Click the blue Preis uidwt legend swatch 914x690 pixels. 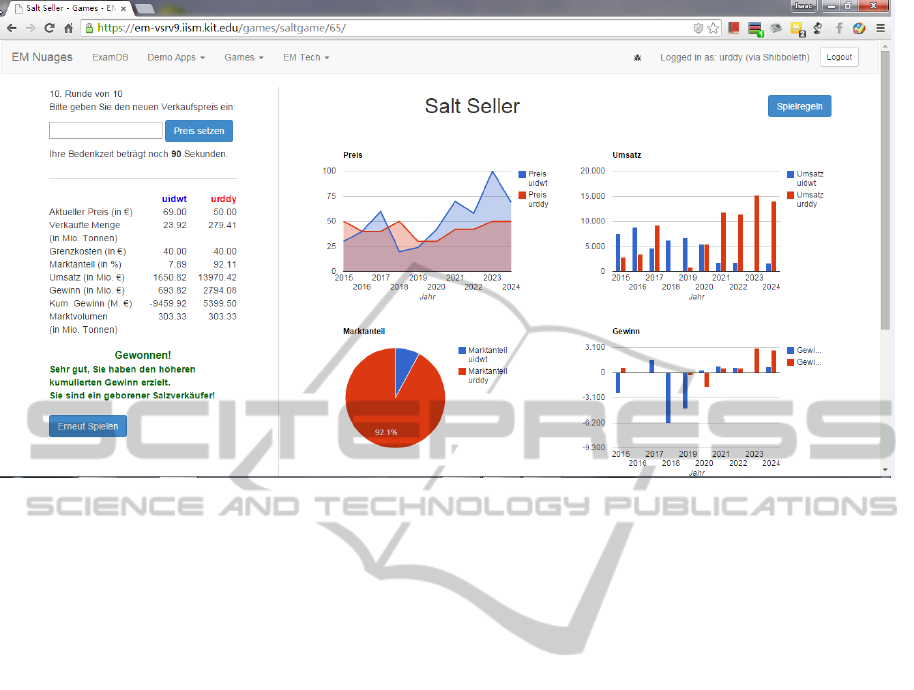tap(522, 175)
